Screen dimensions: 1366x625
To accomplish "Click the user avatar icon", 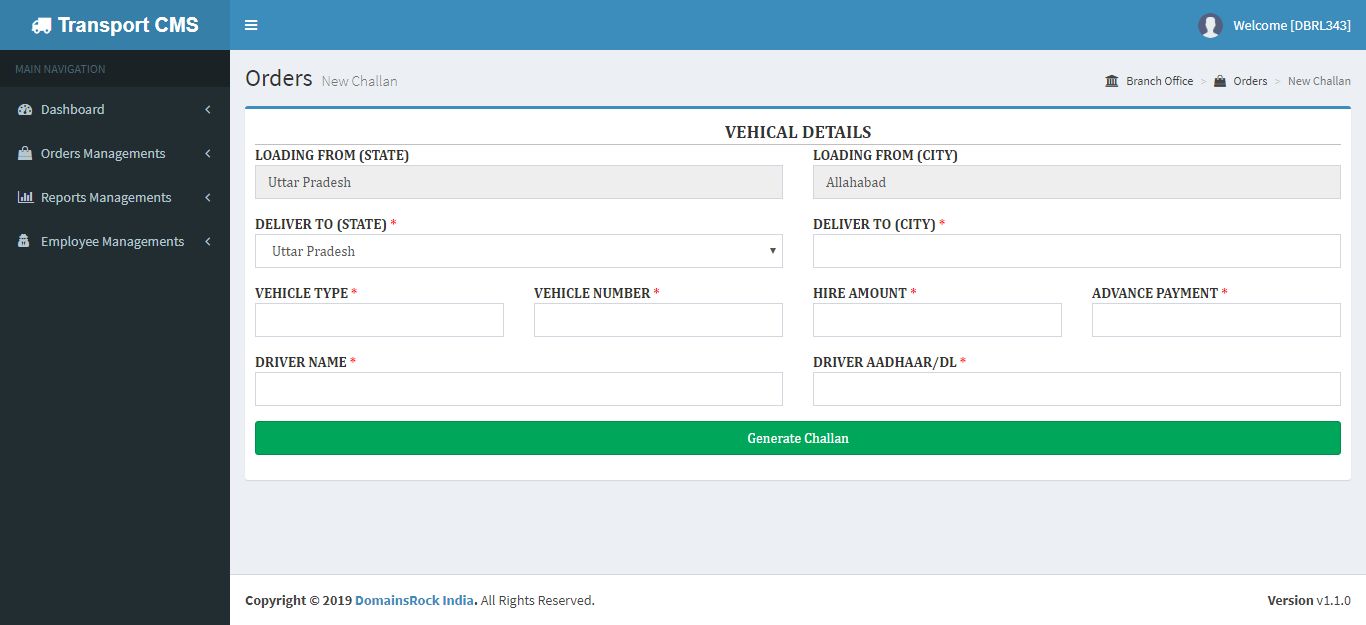I will 1210,25.
